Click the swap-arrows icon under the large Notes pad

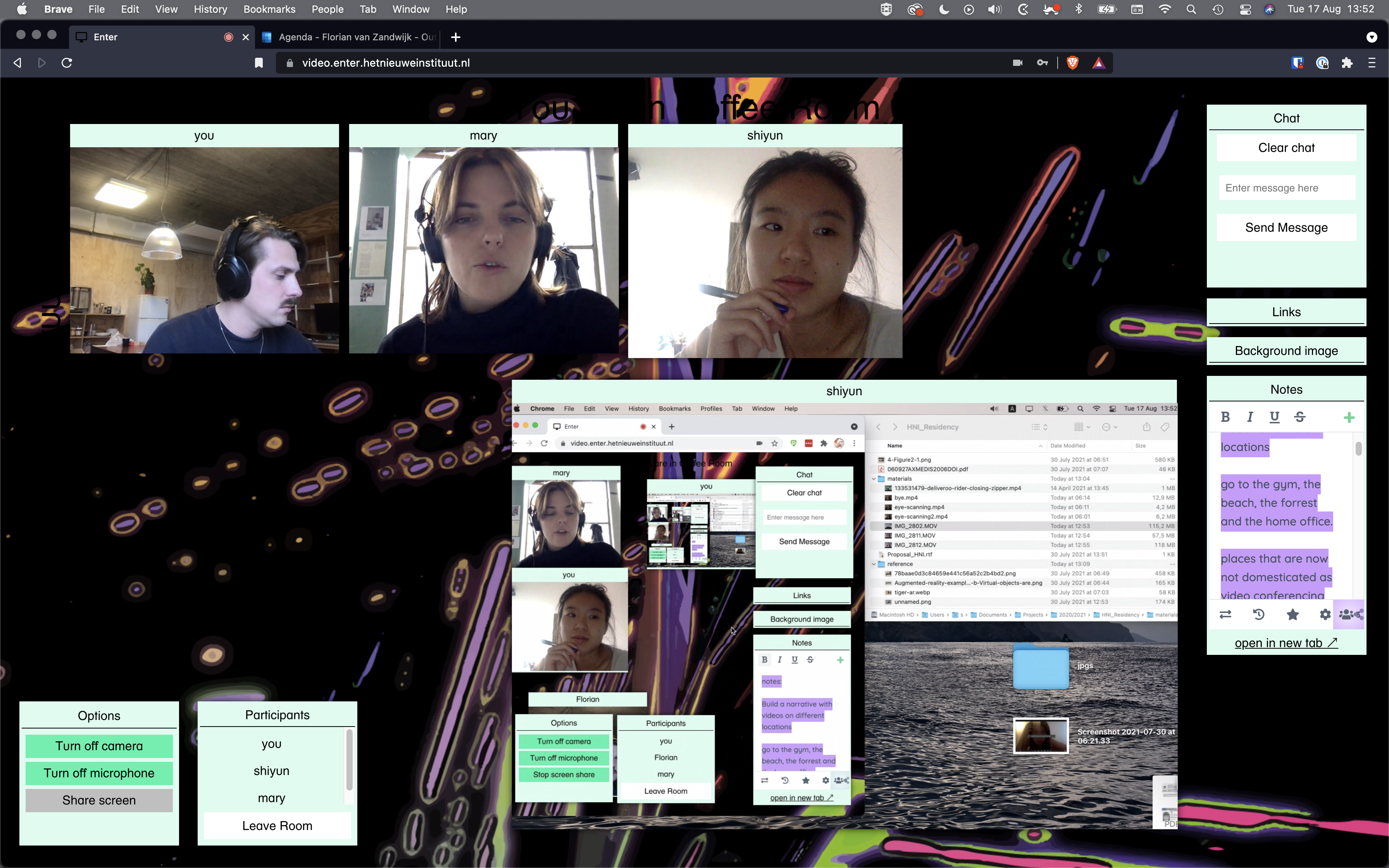tap(1225, 614)
